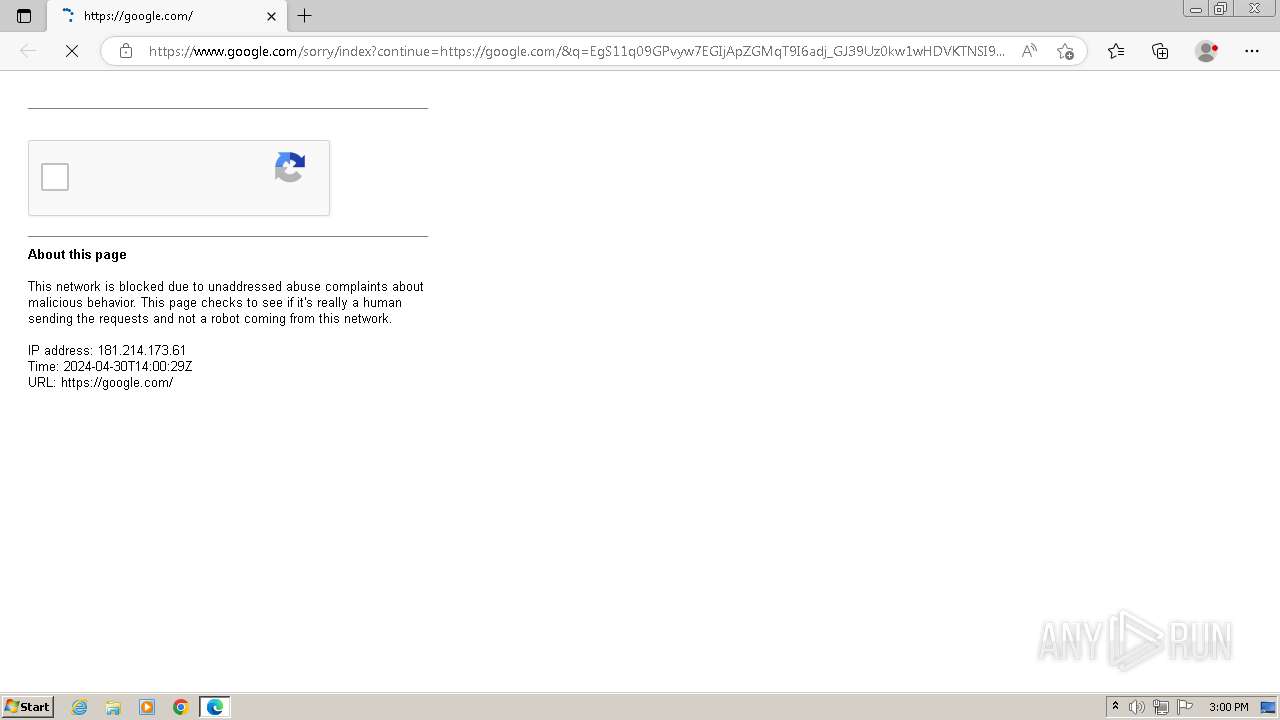
Task: Open Windows Media Player from taskbar
Action: [147, 707]
